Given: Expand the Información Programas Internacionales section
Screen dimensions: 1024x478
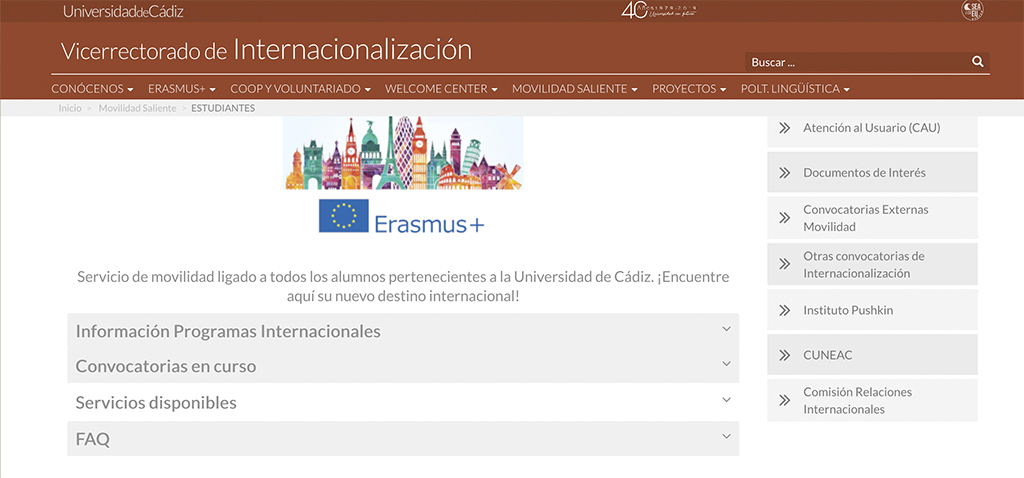Looking at the screenshot, I should [x=402, y=331].
